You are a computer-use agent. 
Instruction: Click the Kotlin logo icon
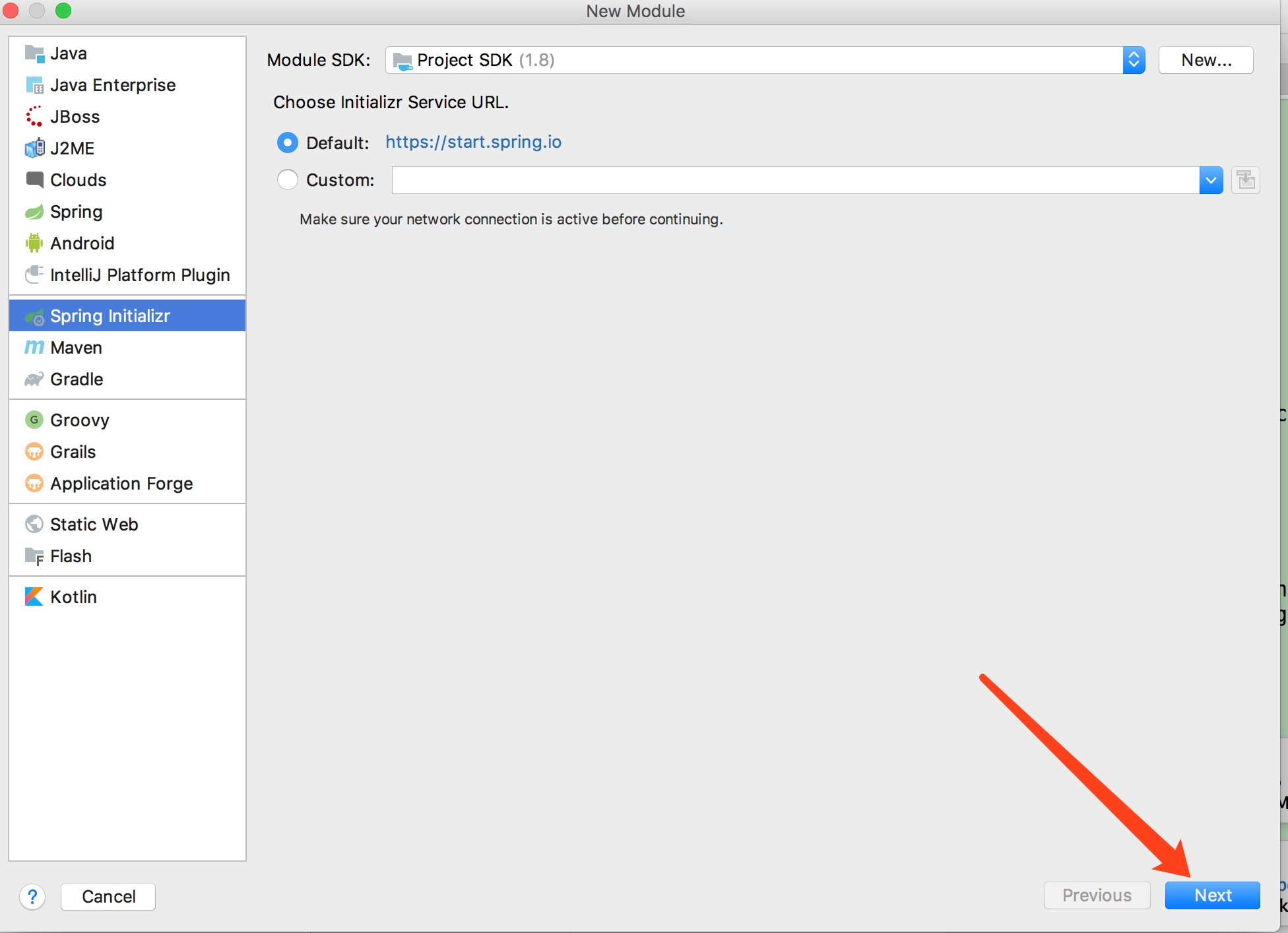[x=34, y=596]
